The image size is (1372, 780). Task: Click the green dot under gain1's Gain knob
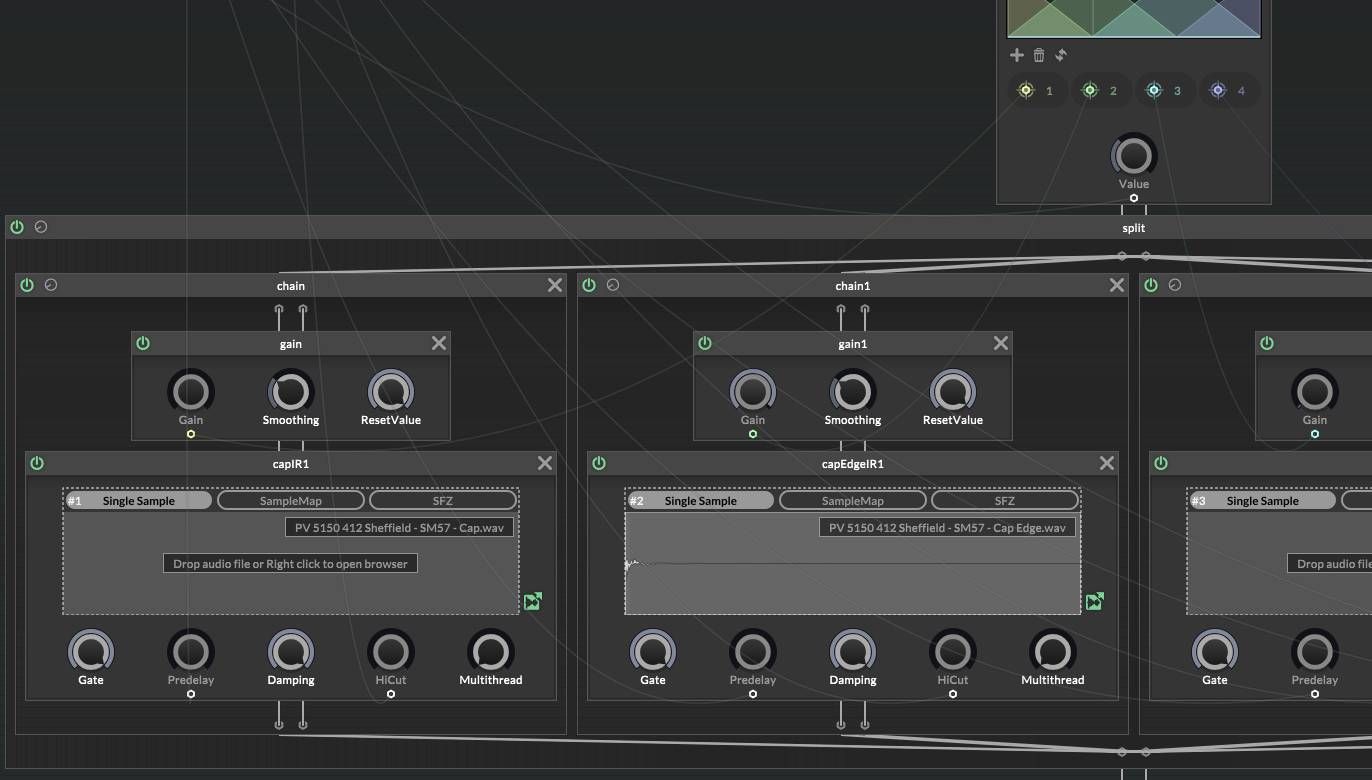click(753, 434)
